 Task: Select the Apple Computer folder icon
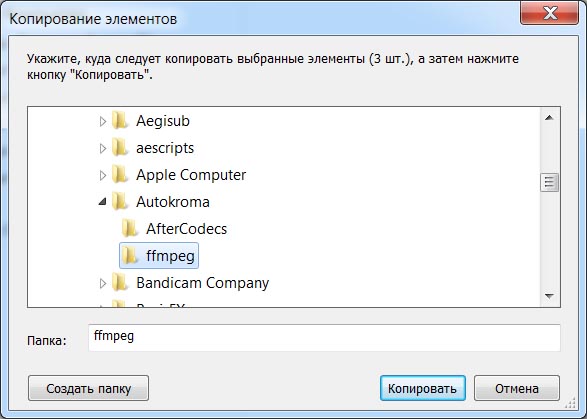point(120,174)
